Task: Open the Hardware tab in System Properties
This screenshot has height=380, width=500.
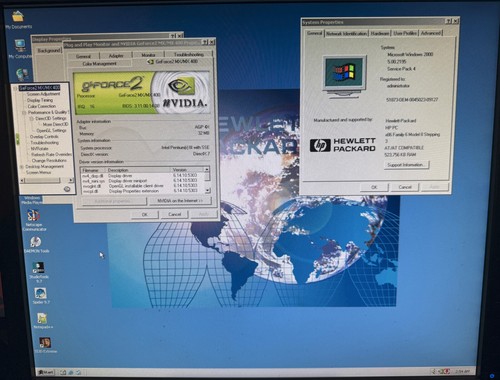Action: click(380, 33)
